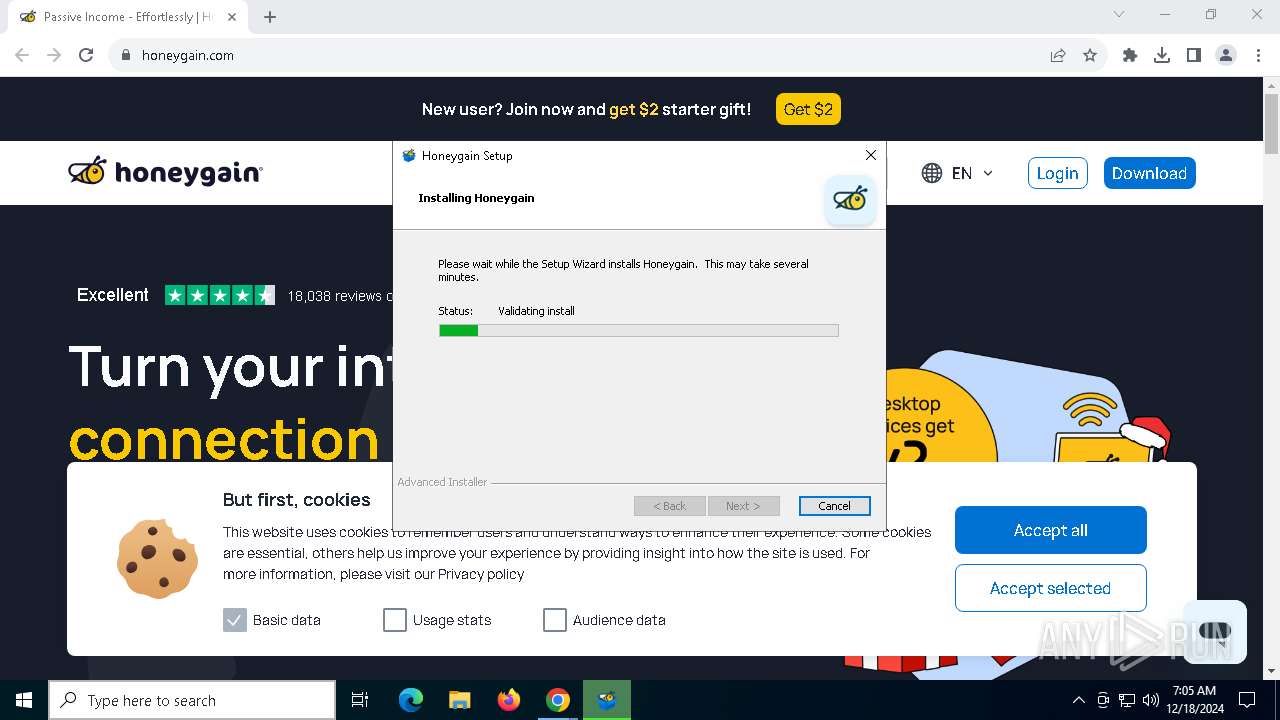
Task: Enable the Usage stats checkbox
Action: [394, 620]
